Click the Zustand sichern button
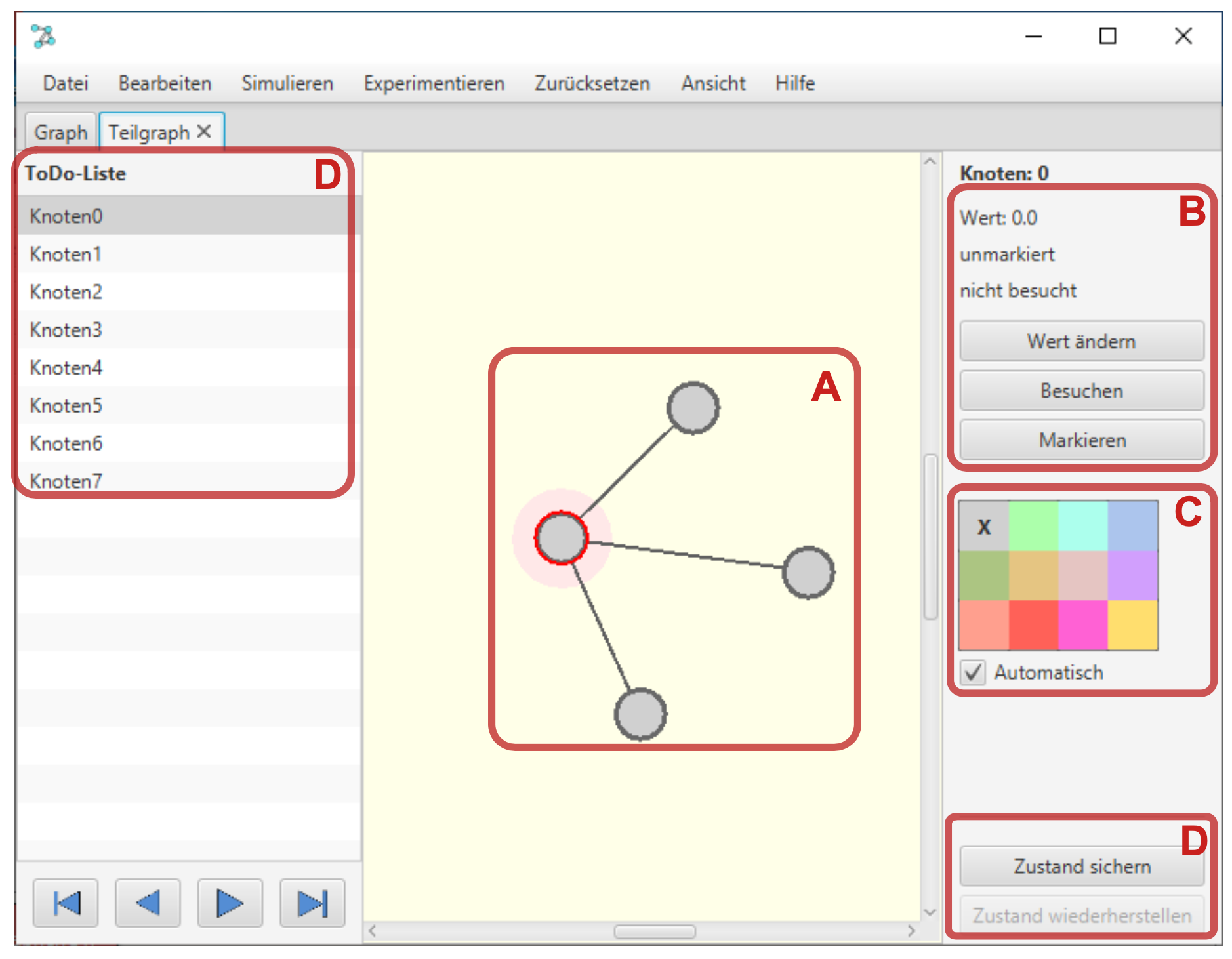This screenshot has height=959, width=1232. pos(1081,866)
